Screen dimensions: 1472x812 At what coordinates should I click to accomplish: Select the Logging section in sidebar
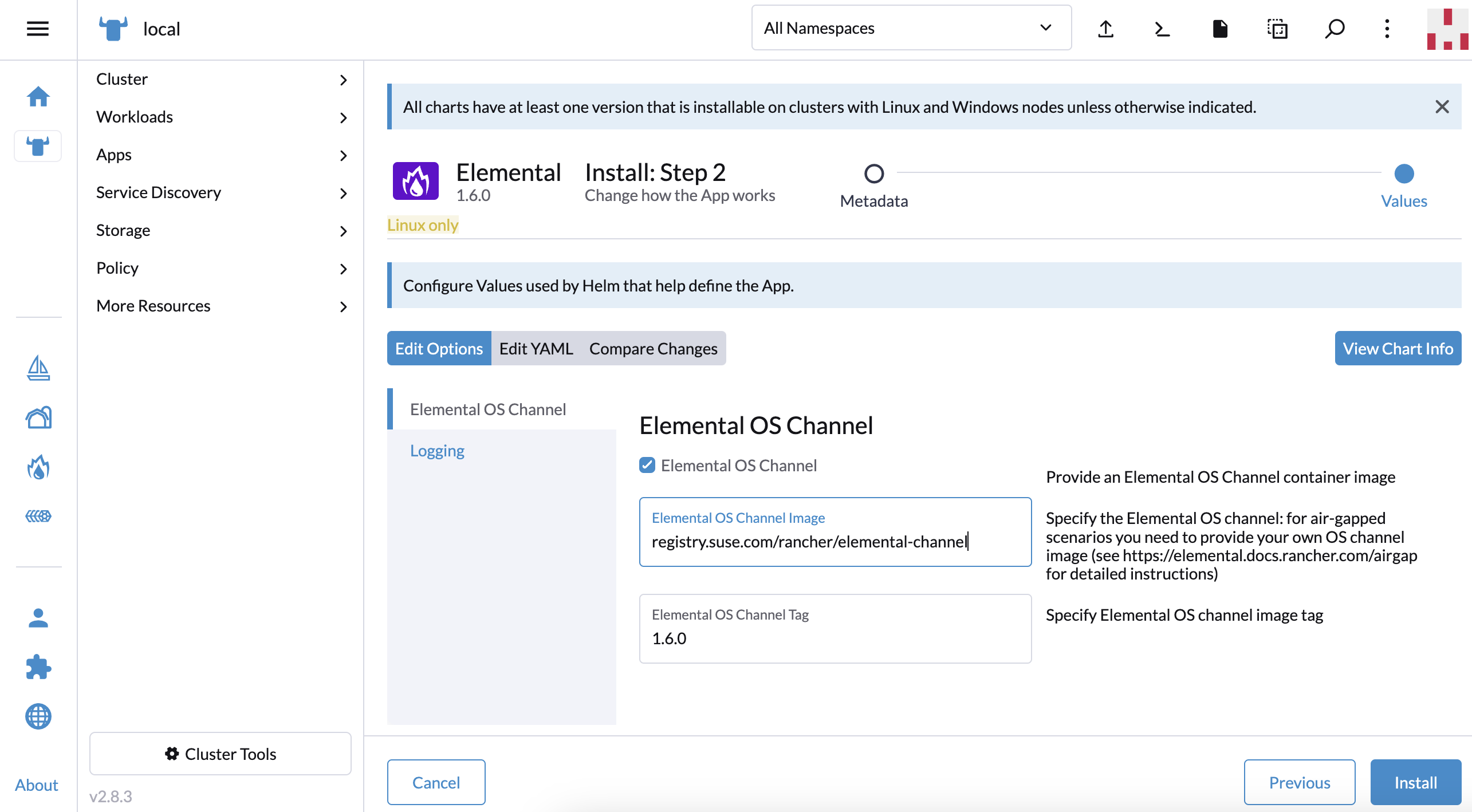(x=437, y=450)
